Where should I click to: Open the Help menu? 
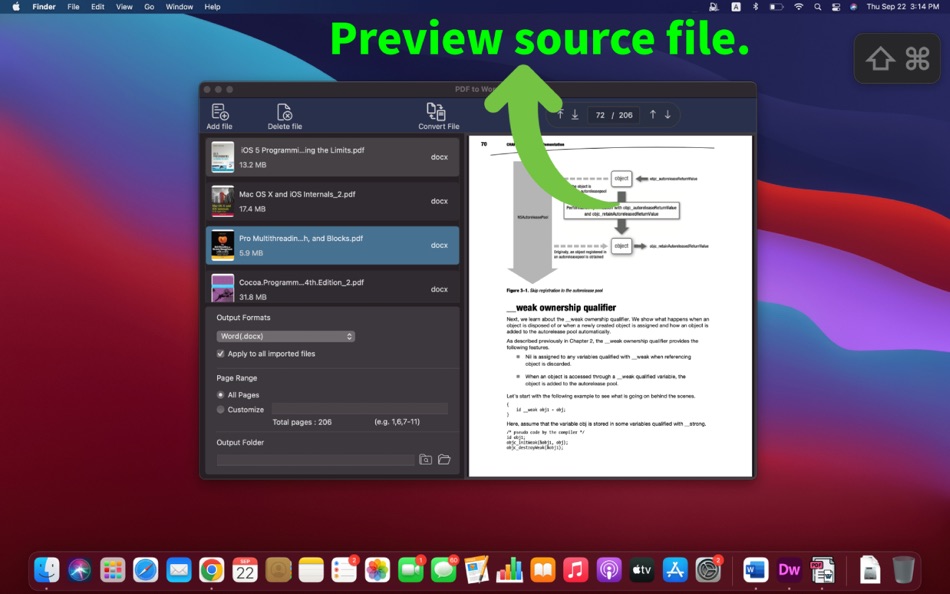pos(212,7)
